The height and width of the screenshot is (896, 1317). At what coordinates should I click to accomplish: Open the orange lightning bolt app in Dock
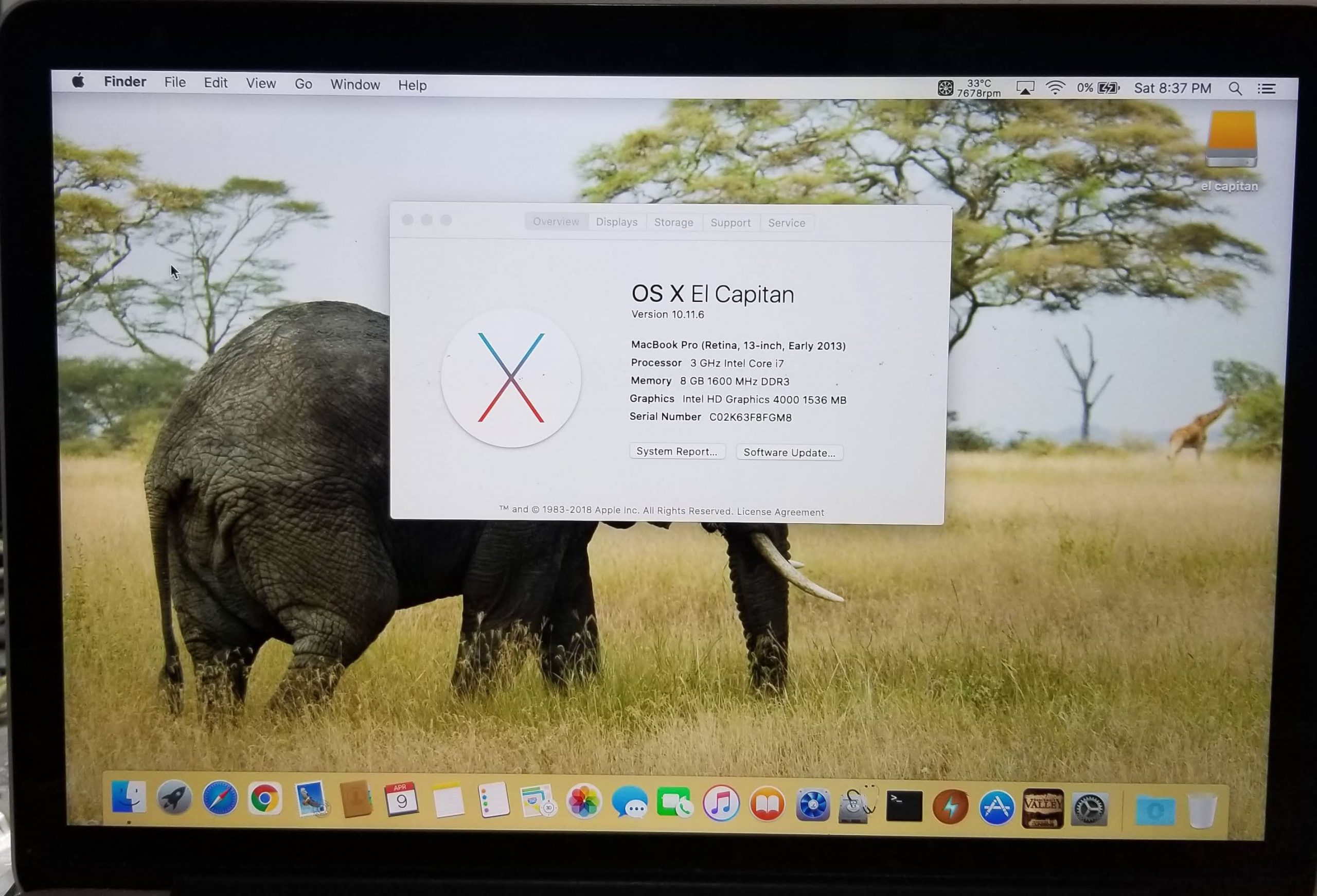[950, 807]
